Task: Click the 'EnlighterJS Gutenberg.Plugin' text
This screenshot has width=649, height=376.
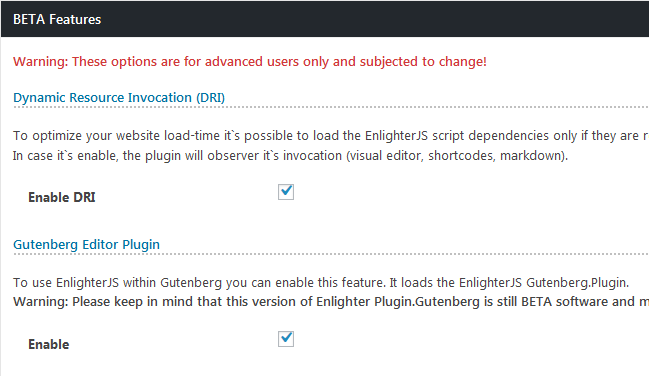Action: pos(543,283)
